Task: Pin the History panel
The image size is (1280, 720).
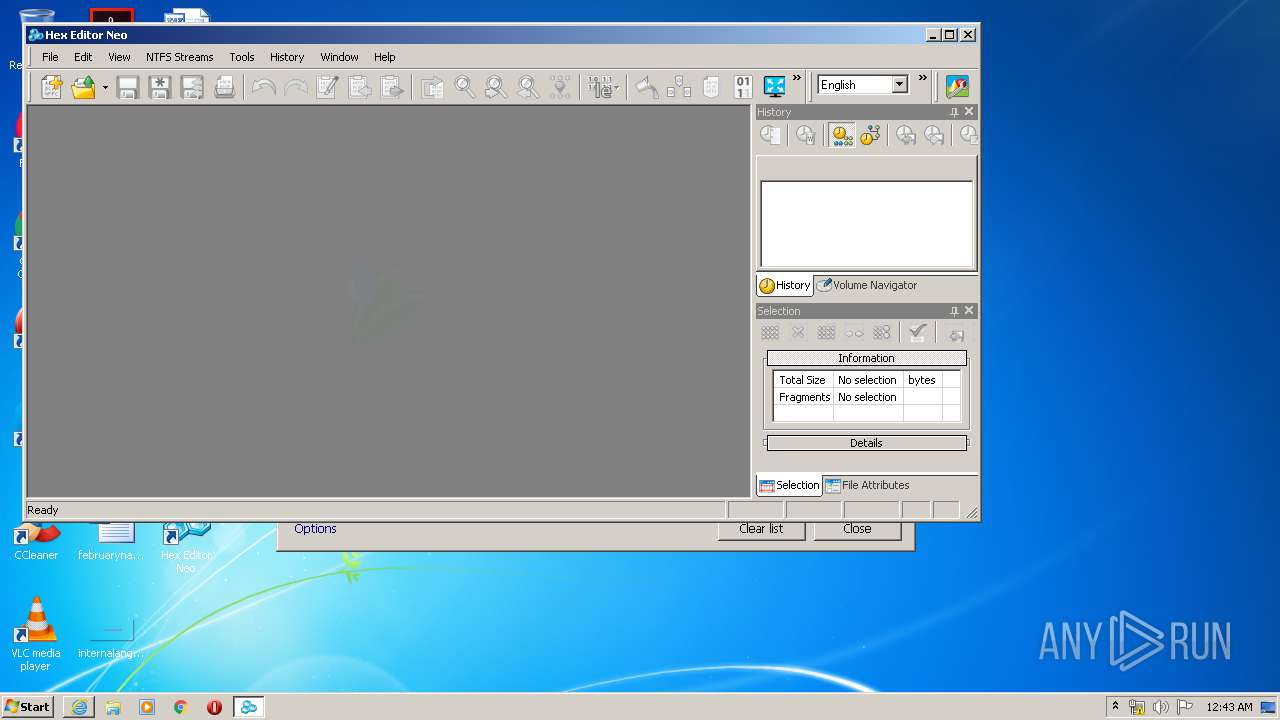Action: click(954, 112)
